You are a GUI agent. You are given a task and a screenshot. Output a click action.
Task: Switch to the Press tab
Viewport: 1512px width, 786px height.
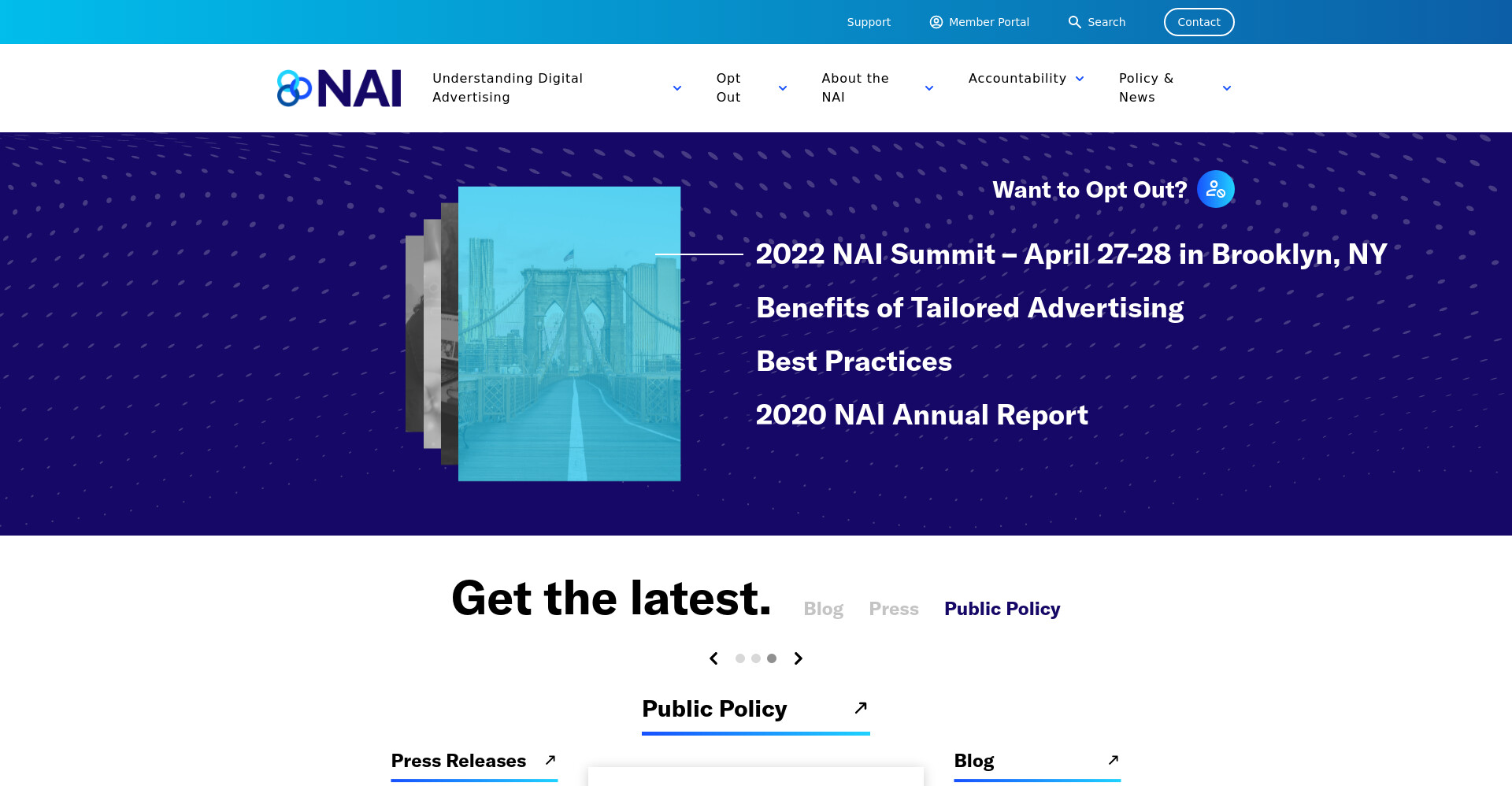894,609
